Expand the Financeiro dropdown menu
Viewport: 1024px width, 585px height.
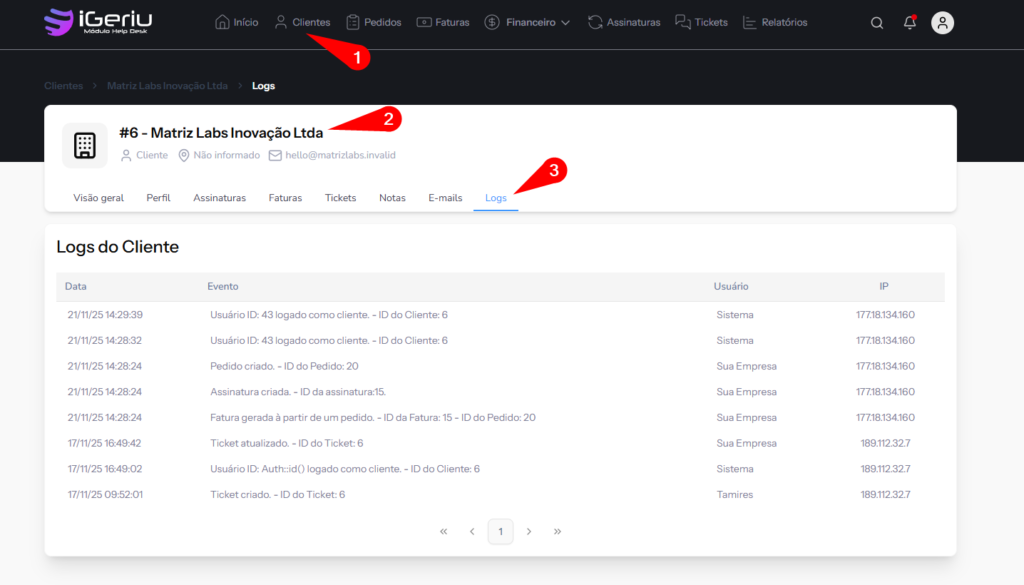(527, 22)
